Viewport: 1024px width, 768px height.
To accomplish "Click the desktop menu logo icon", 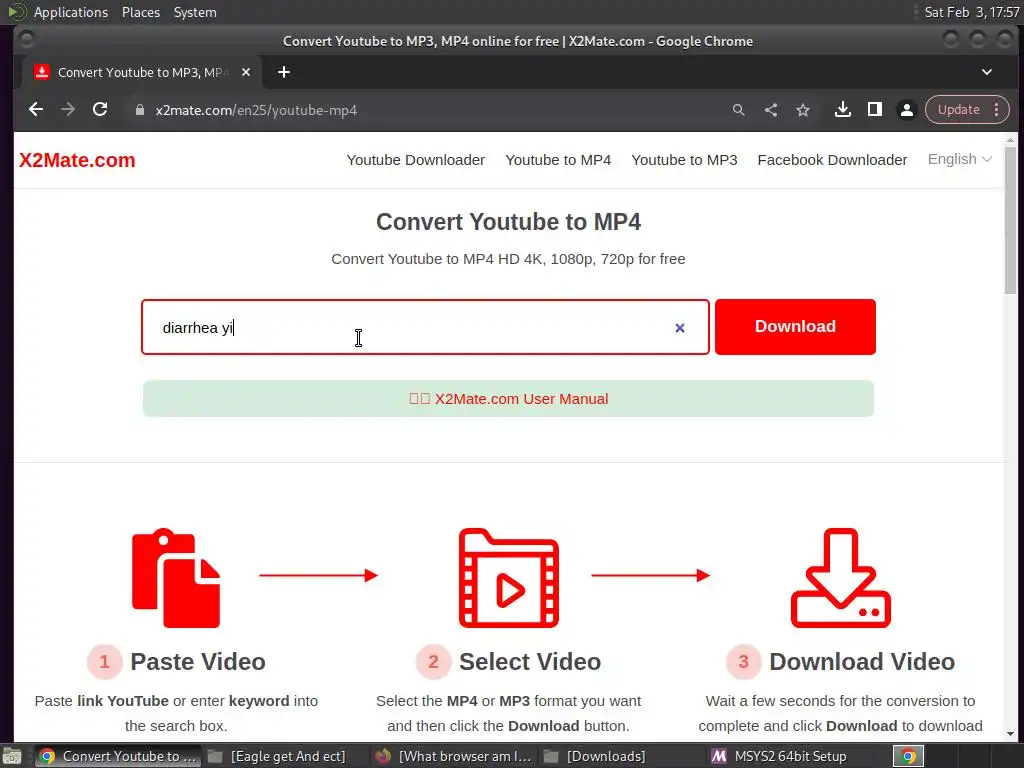I will coord(16,12).
